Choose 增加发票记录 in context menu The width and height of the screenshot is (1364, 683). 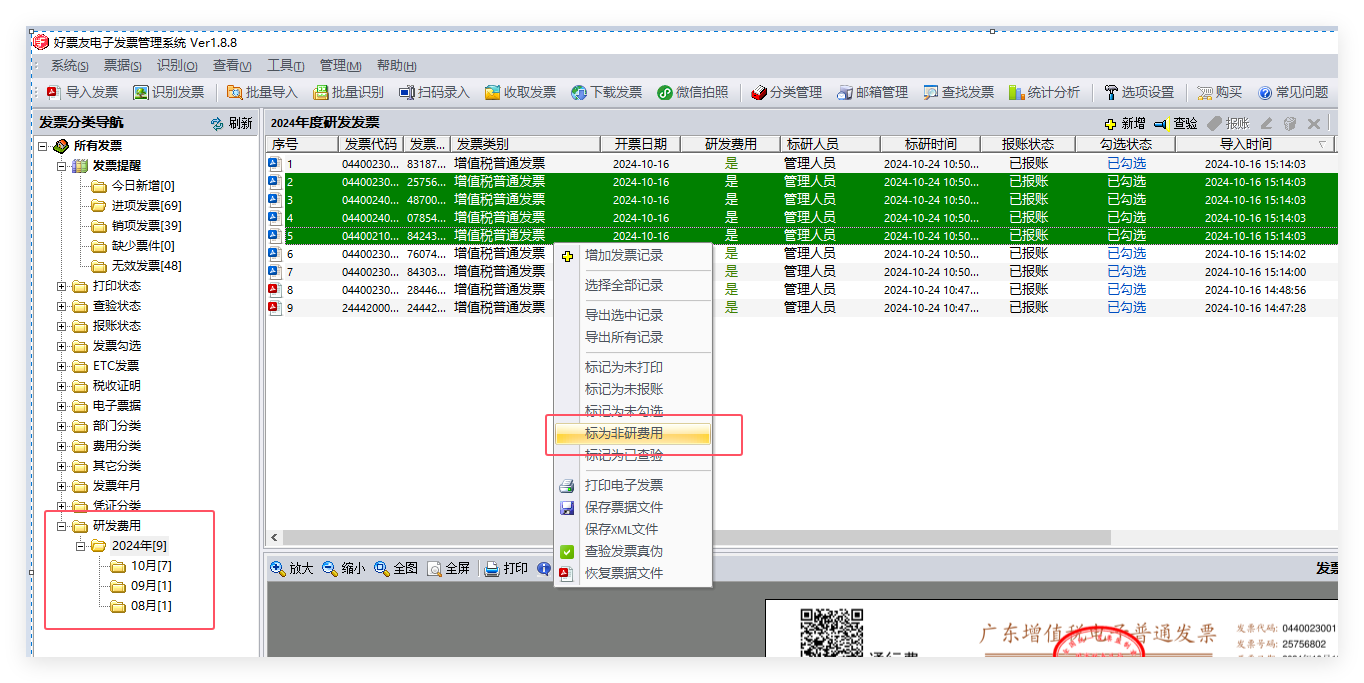coord(633,255)
